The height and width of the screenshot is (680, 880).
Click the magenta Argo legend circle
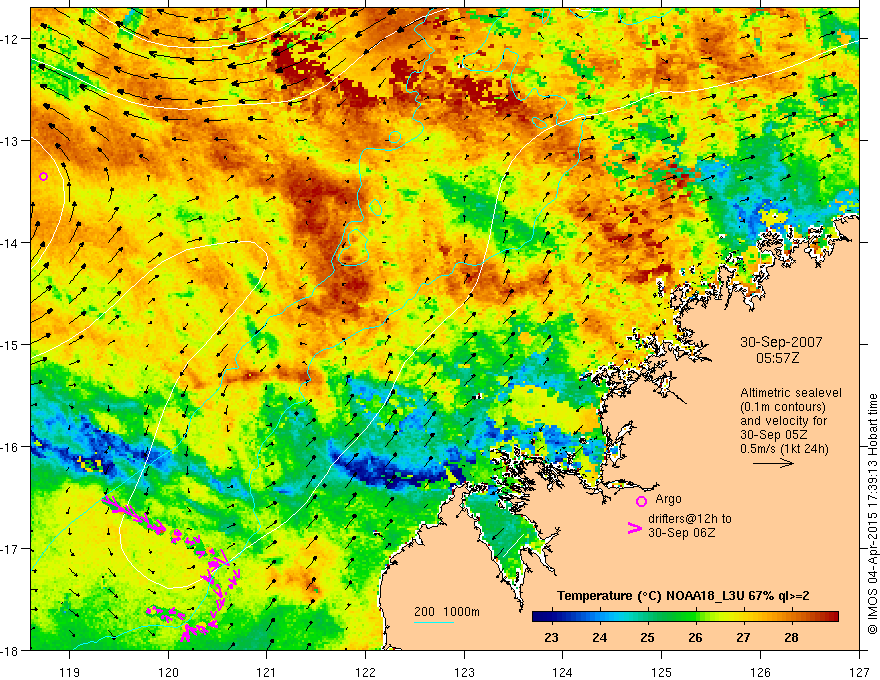pyautogui.click(x=641, y=501)
